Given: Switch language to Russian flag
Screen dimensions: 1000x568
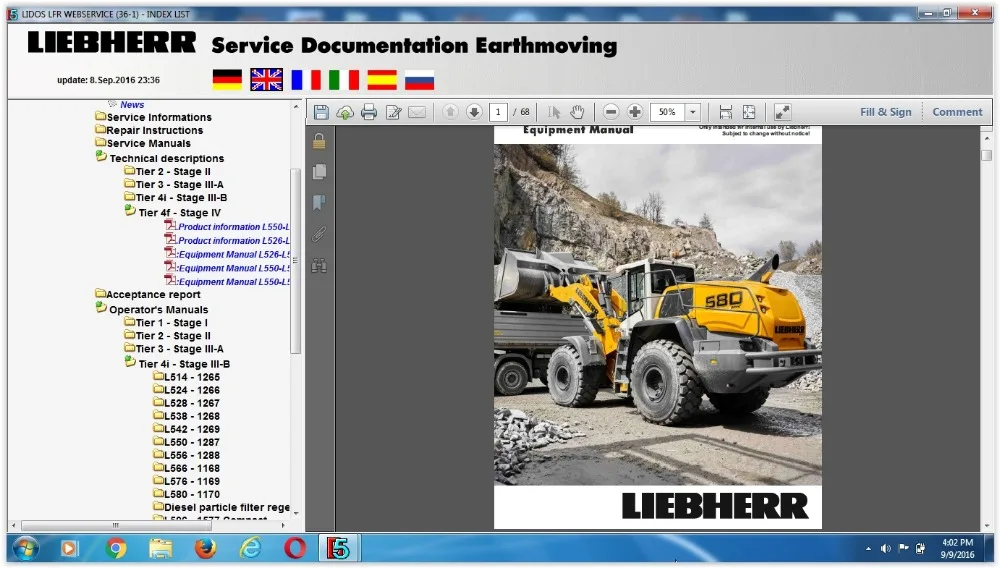Looking at the screenshot, I should (419, 80).
